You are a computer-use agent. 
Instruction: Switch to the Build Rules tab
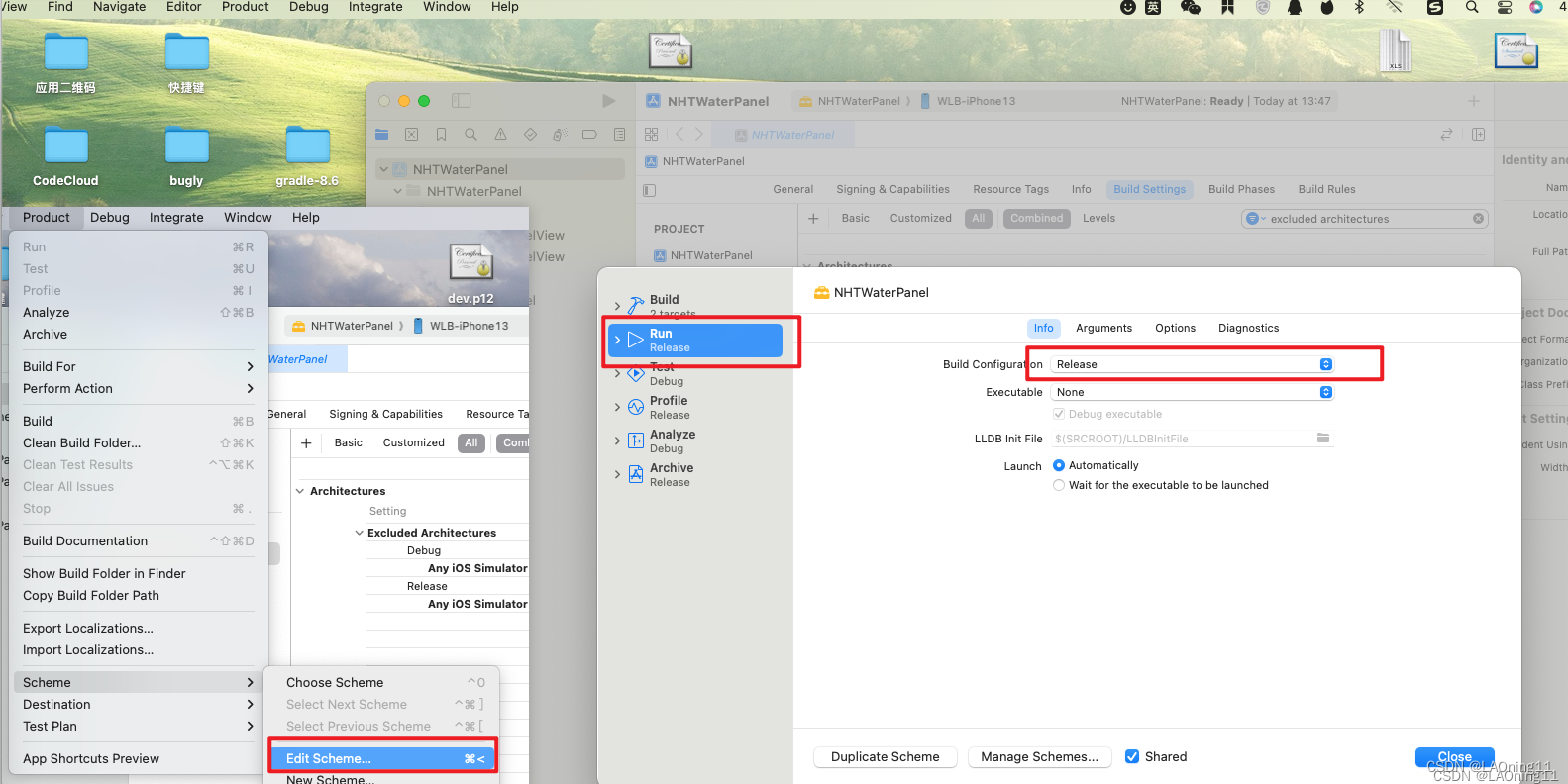click(x=1326, y=189)
